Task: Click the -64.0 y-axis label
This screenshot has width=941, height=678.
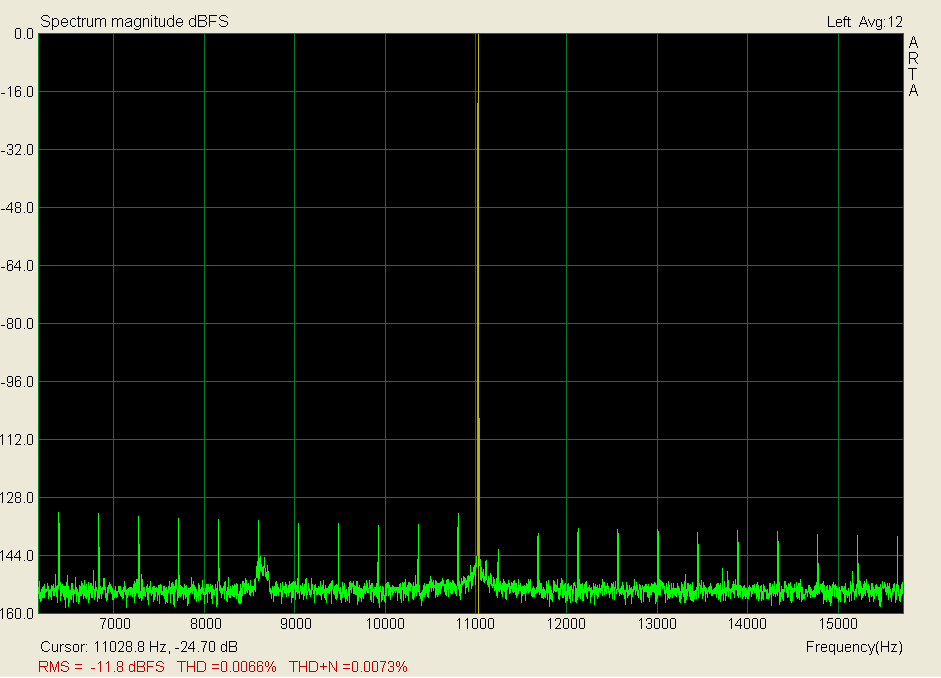Action: coord(17,266)
